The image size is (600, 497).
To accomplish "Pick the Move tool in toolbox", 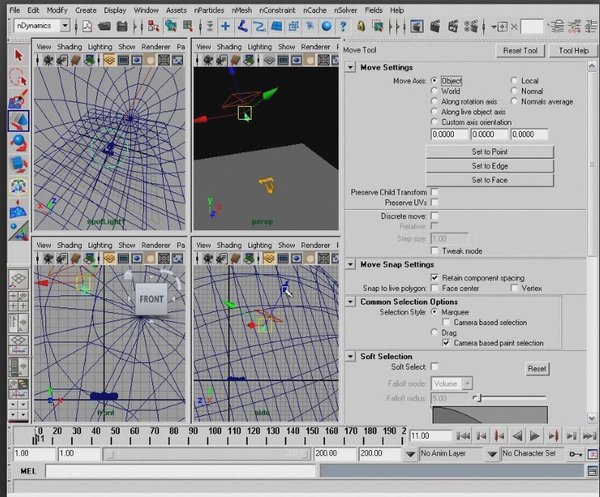I will pyautogui.click(x=18, y=121).
